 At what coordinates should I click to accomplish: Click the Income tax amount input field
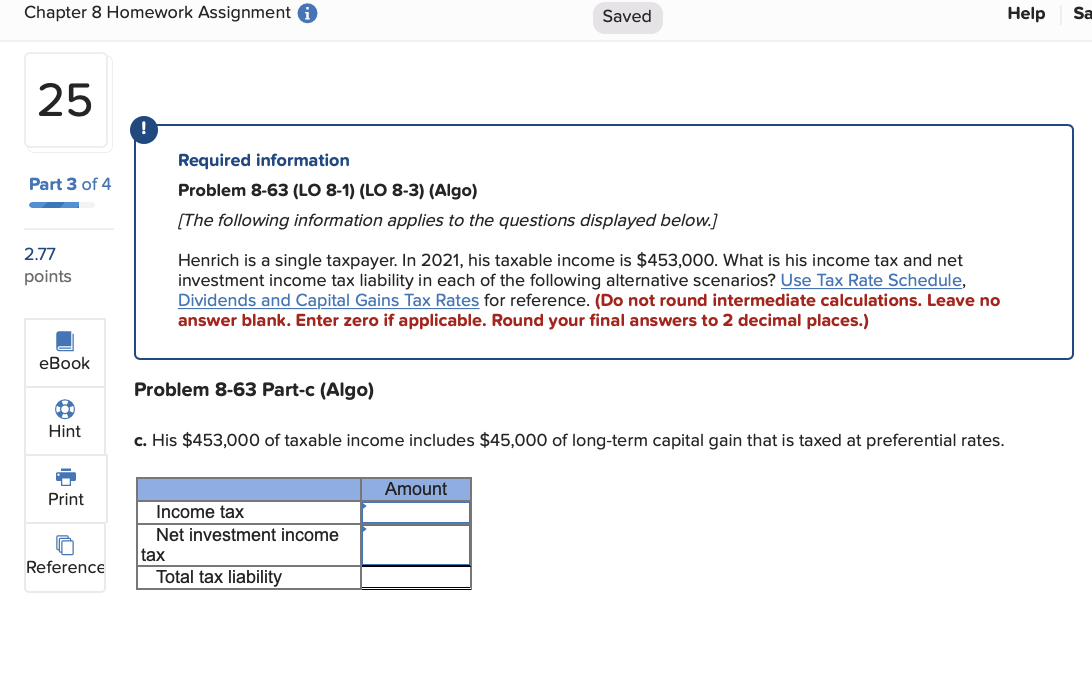coord(416,511)
